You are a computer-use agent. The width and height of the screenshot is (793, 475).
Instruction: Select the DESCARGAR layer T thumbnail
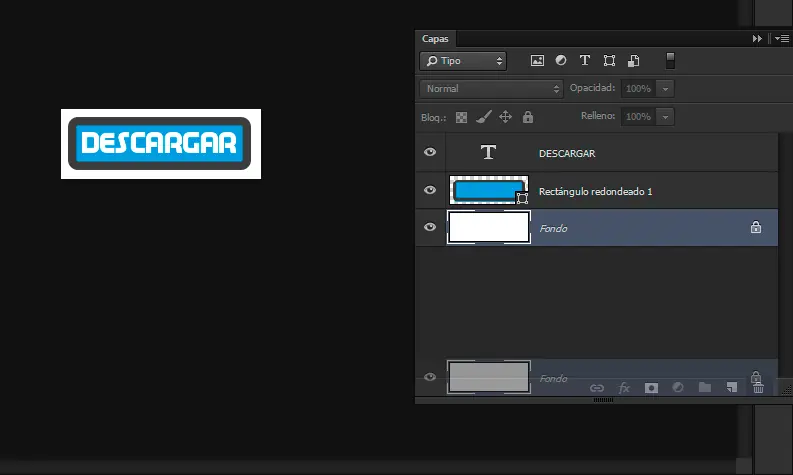pos(488,152)
